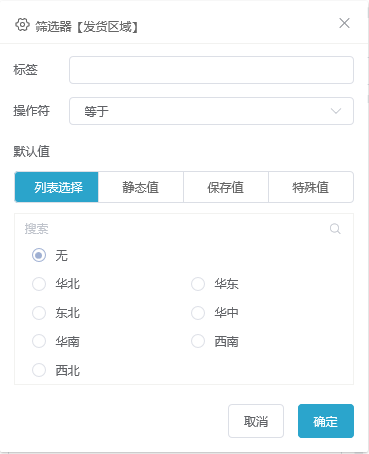
Task: Select the 无 radio option
Action: click(x=39, y=255)
